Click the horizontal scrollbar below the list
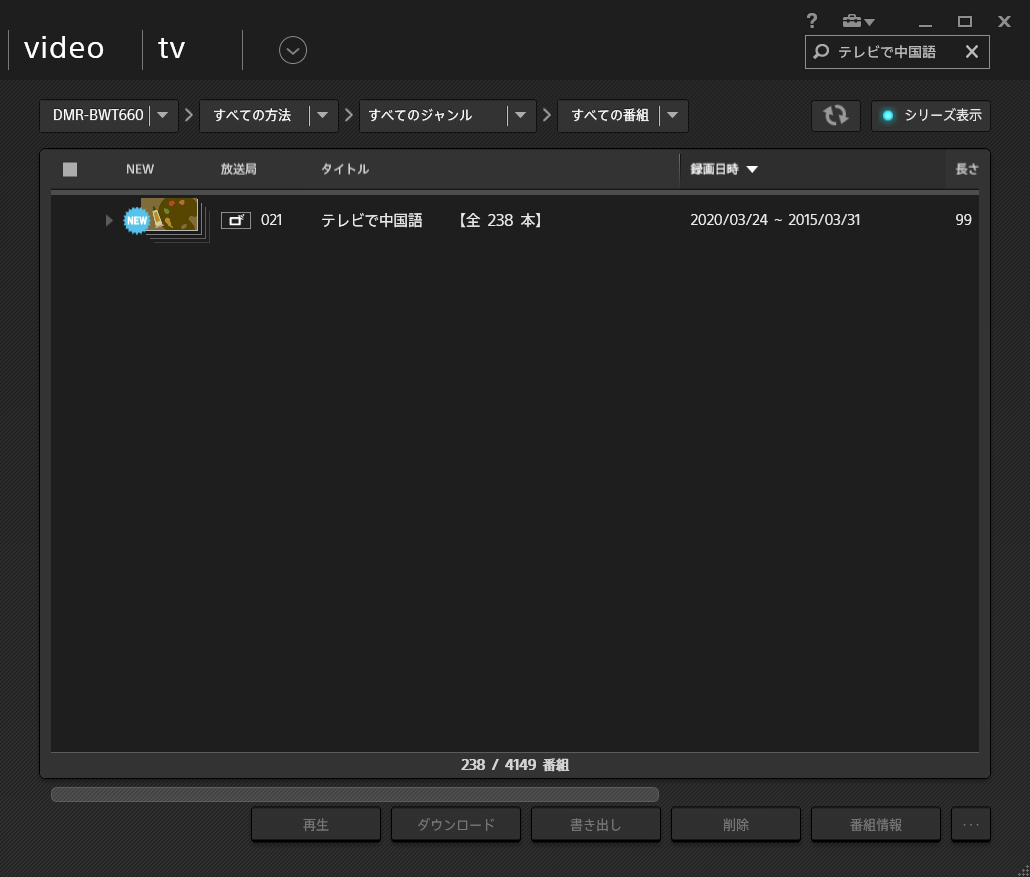This screenshot has width=1030, height=877. pos(354,795)
